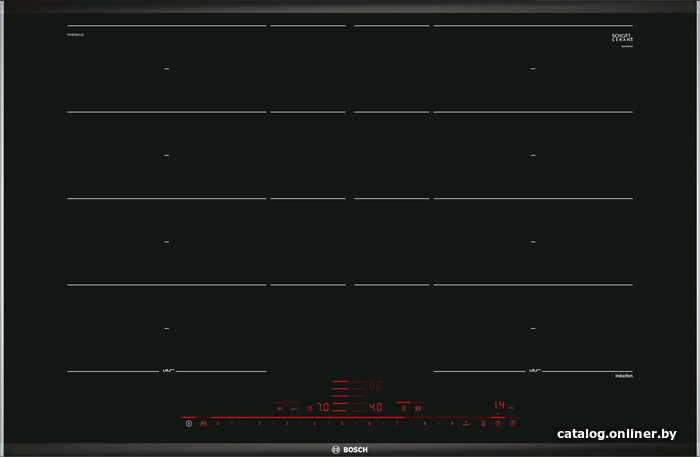Tap the red symbol right of power

click(202, 424)
